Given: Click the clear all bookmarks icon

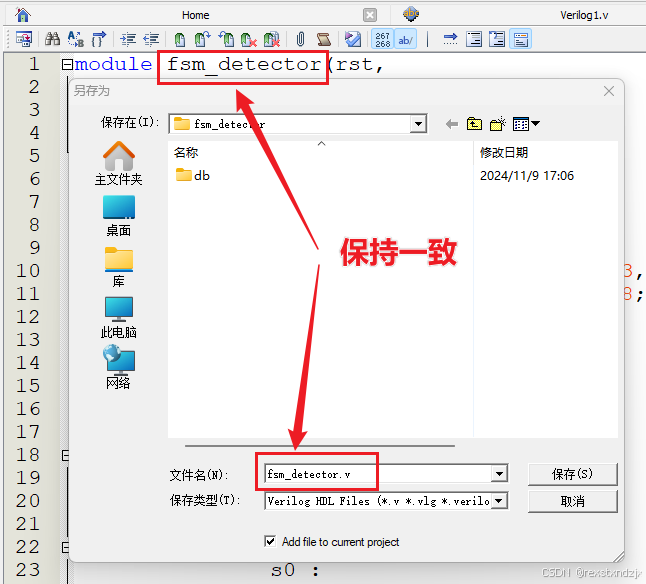Looking at the screenshot, I should point(272,40).
